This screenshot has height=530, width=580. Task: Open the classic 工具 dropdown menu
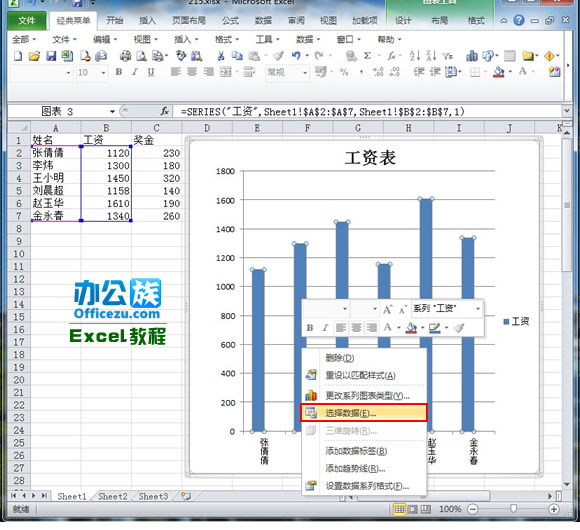click(x=267, y=39)
